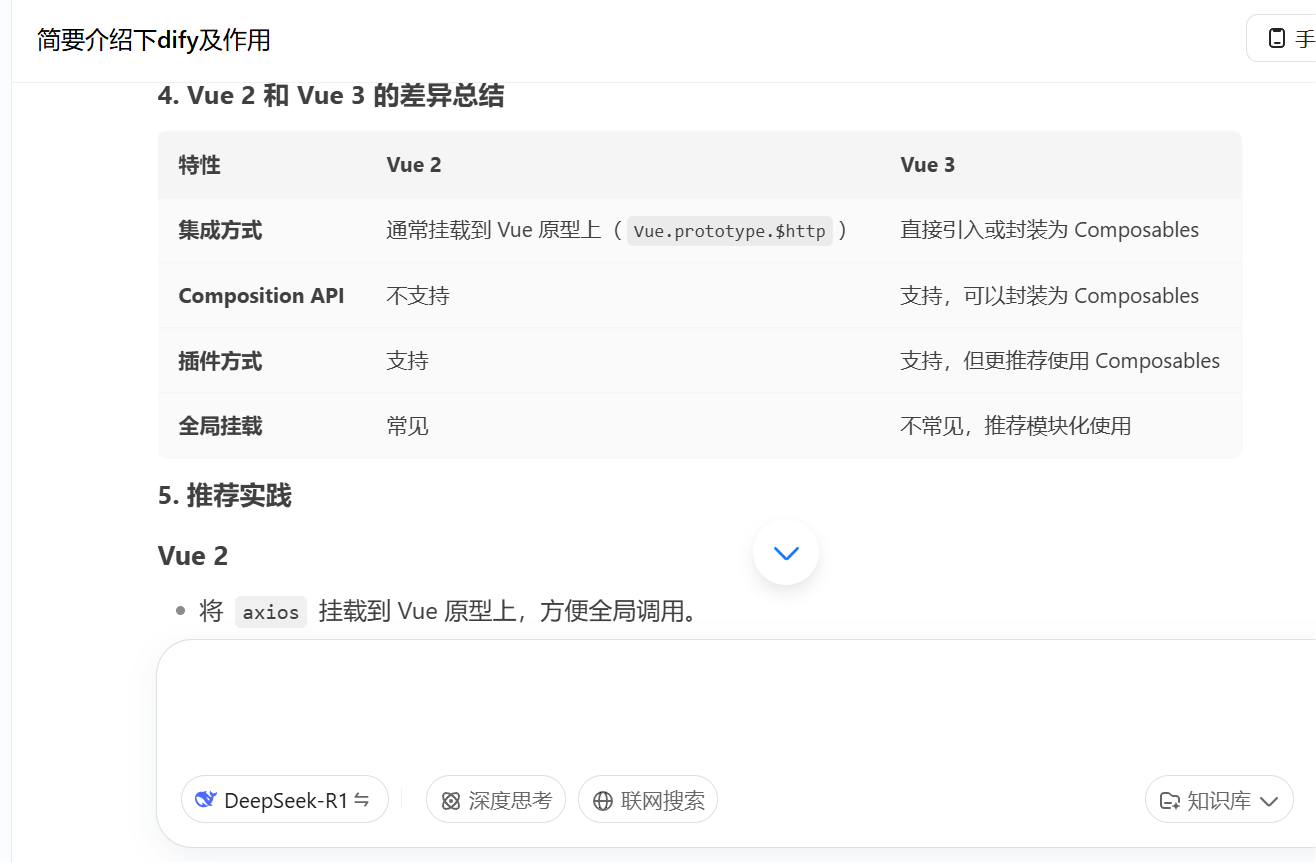The height and width of the screenshot is (863, 1316).
Task: Click the globe icon in 联网搜索 button
Action: point(602,801)
